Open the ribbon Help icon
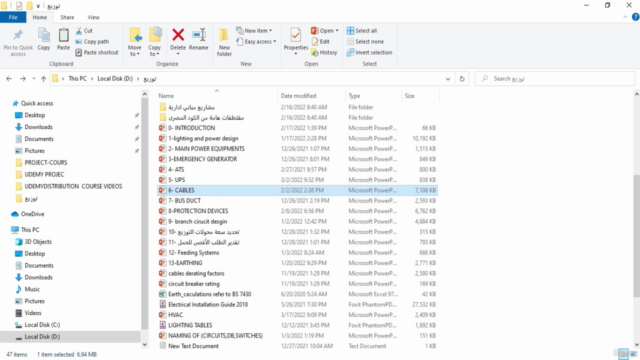640x360 pixels. pos(636,17)
